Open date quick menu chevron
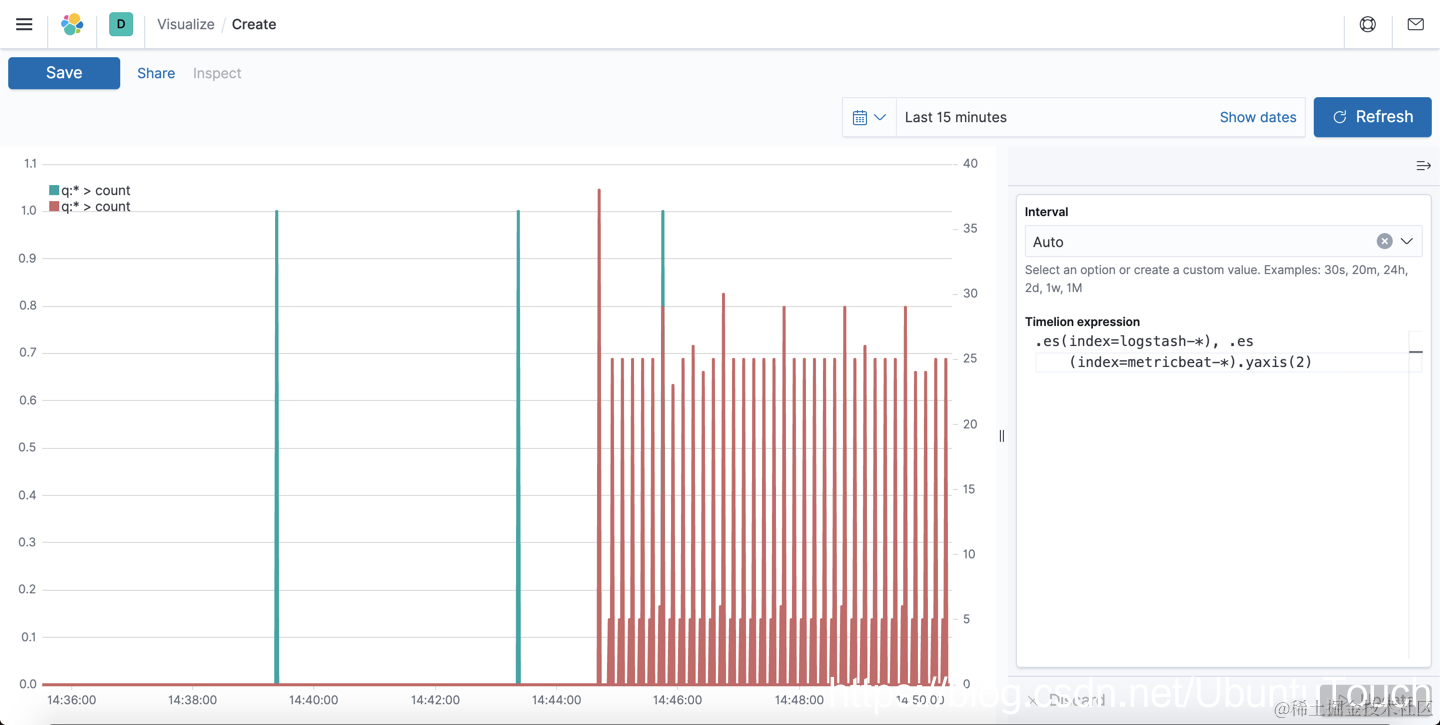This screenshot has width=1440, height=725. 880,117
